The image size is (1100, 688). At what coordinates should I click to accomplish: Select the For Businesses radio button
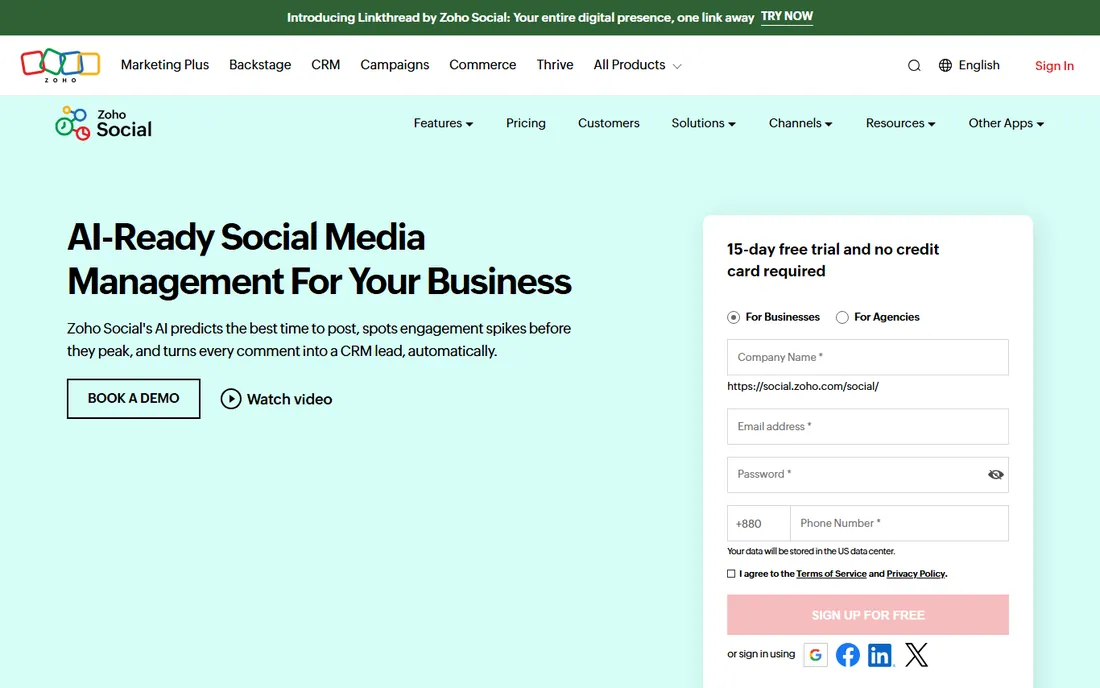tap(734, 318)
